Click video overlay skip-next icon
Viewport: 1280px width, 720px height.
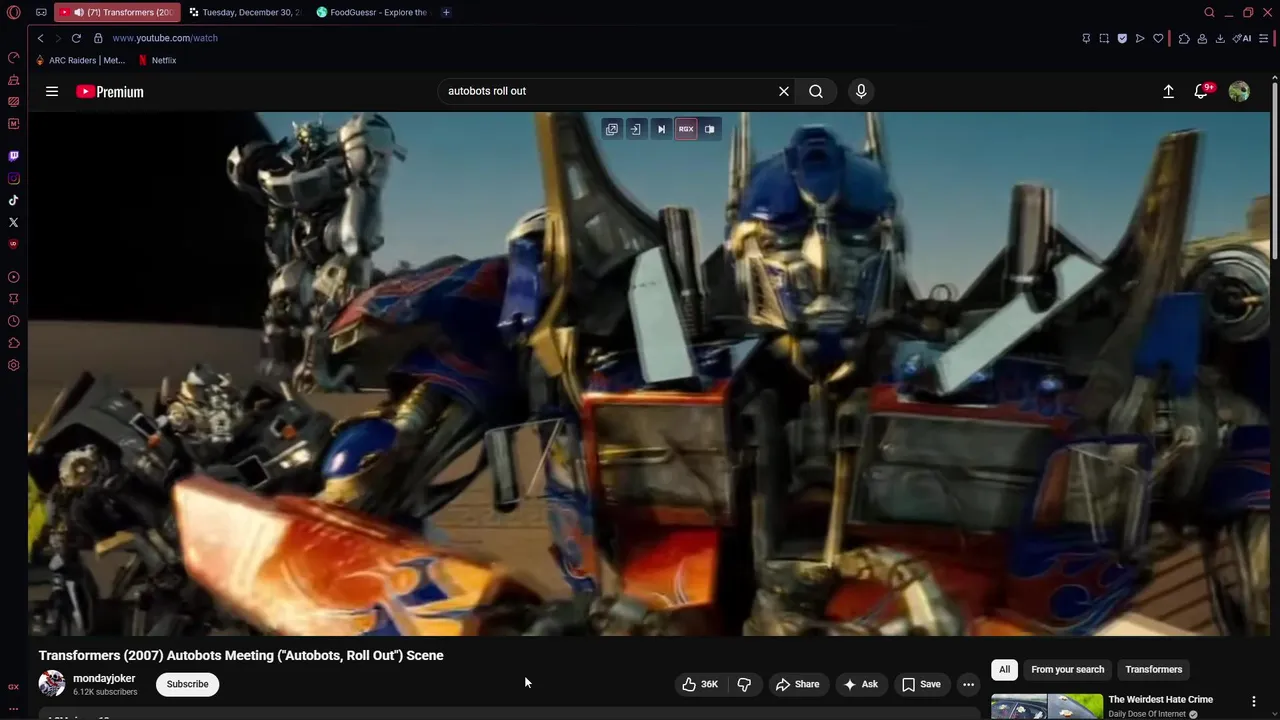click(661, 129)
